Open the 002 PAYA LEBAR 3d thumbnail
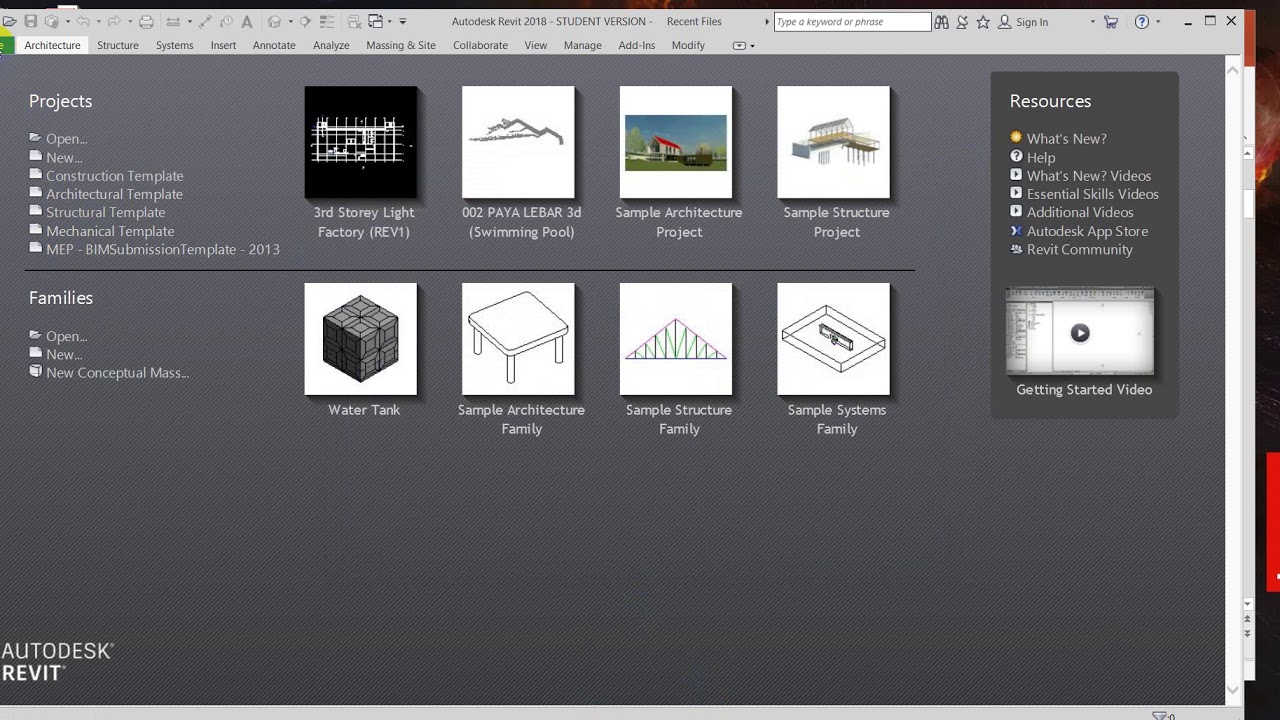This screenshot has width=1280, height=720. point(518,142)
